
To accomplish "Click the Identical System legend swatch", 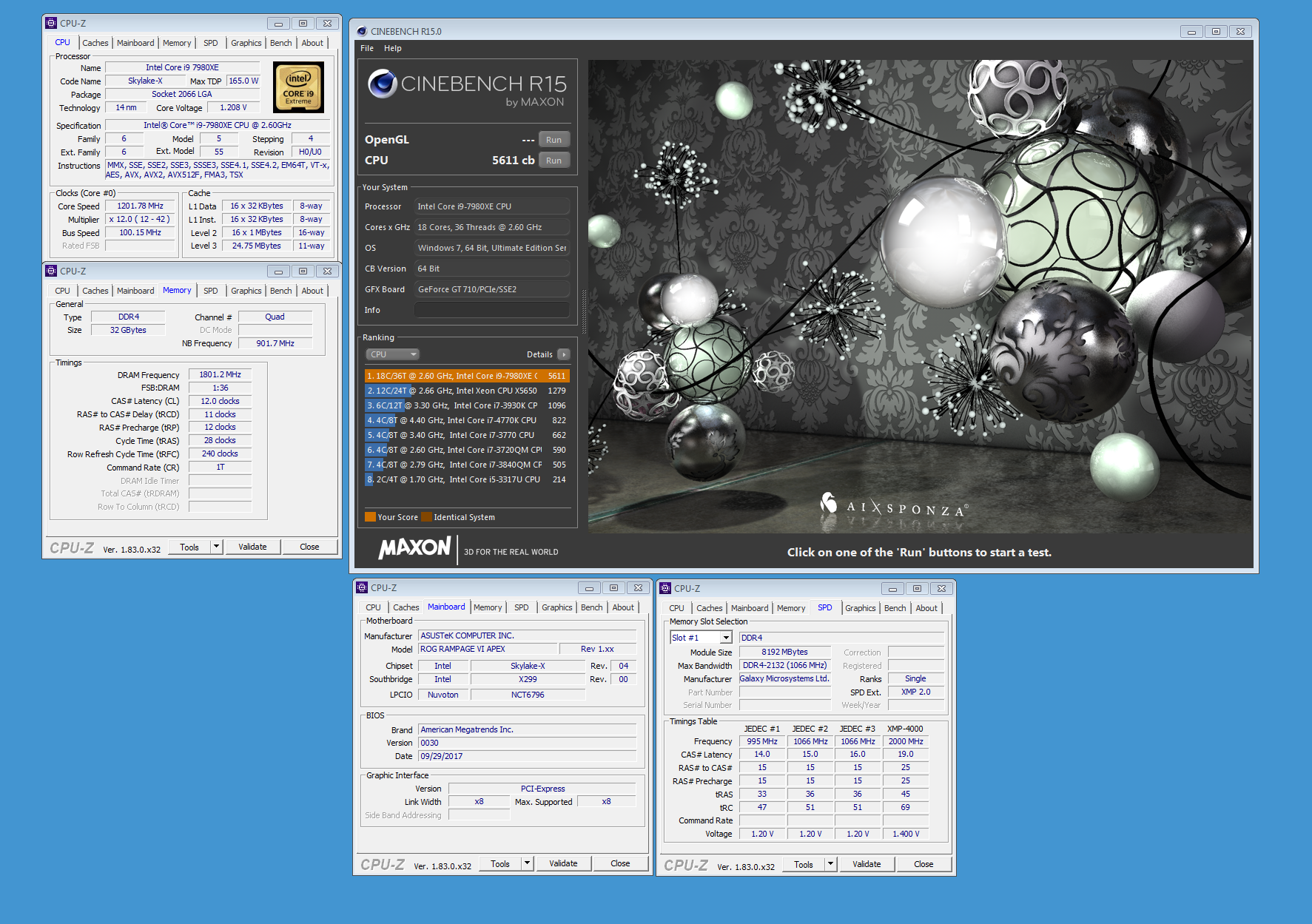I will pyautogui.click(x=426, y=517).
